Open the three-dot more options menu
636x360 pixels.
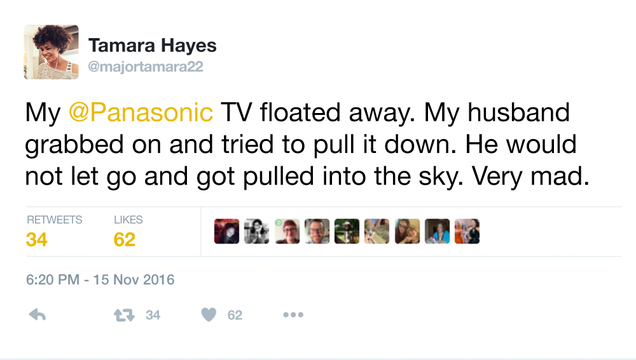pyautogui.click(x=293, y=315)
